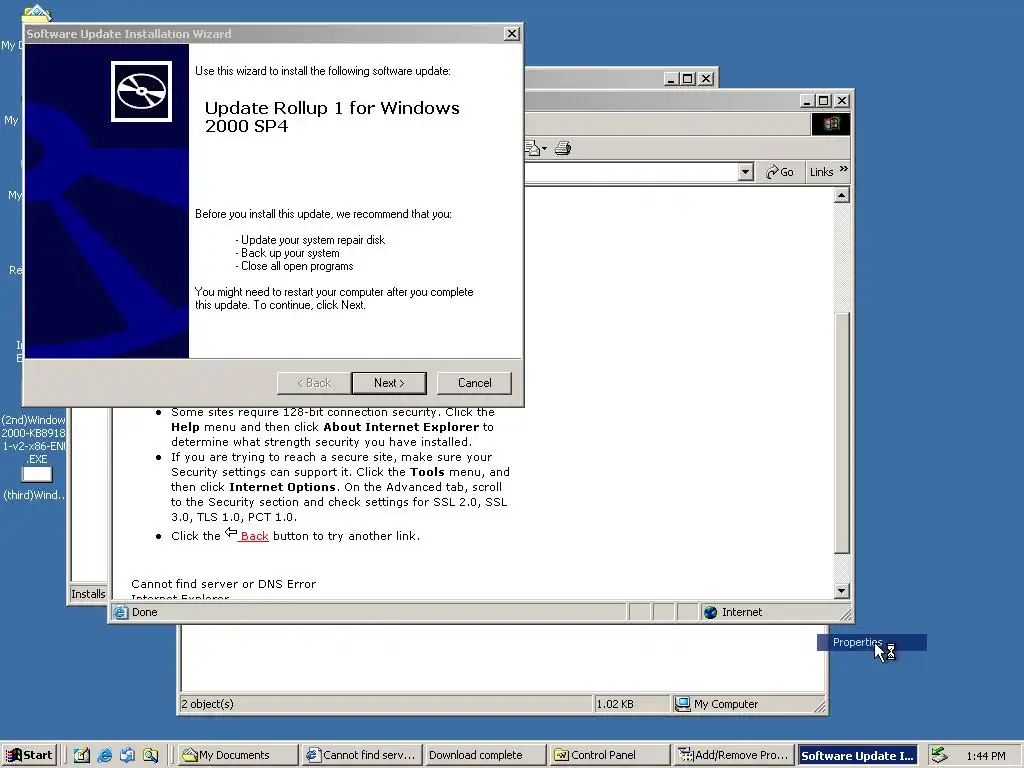The height and width of the screenshot is (768, 1024).
Task: Switch to the Add/Remove Programs taskbar button
Action: [x=734, y=755]
